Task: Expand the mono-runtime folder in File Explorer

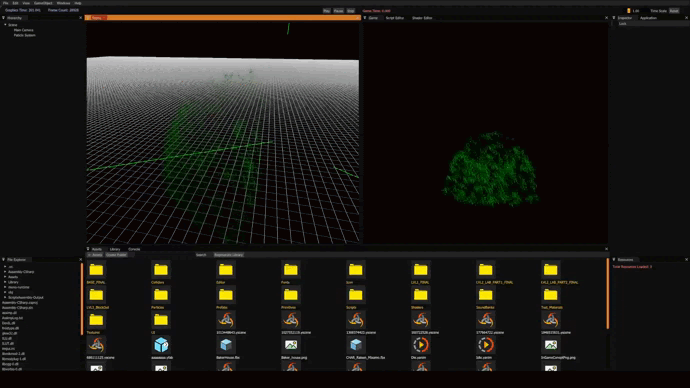Action: click(x=5, y=287)
